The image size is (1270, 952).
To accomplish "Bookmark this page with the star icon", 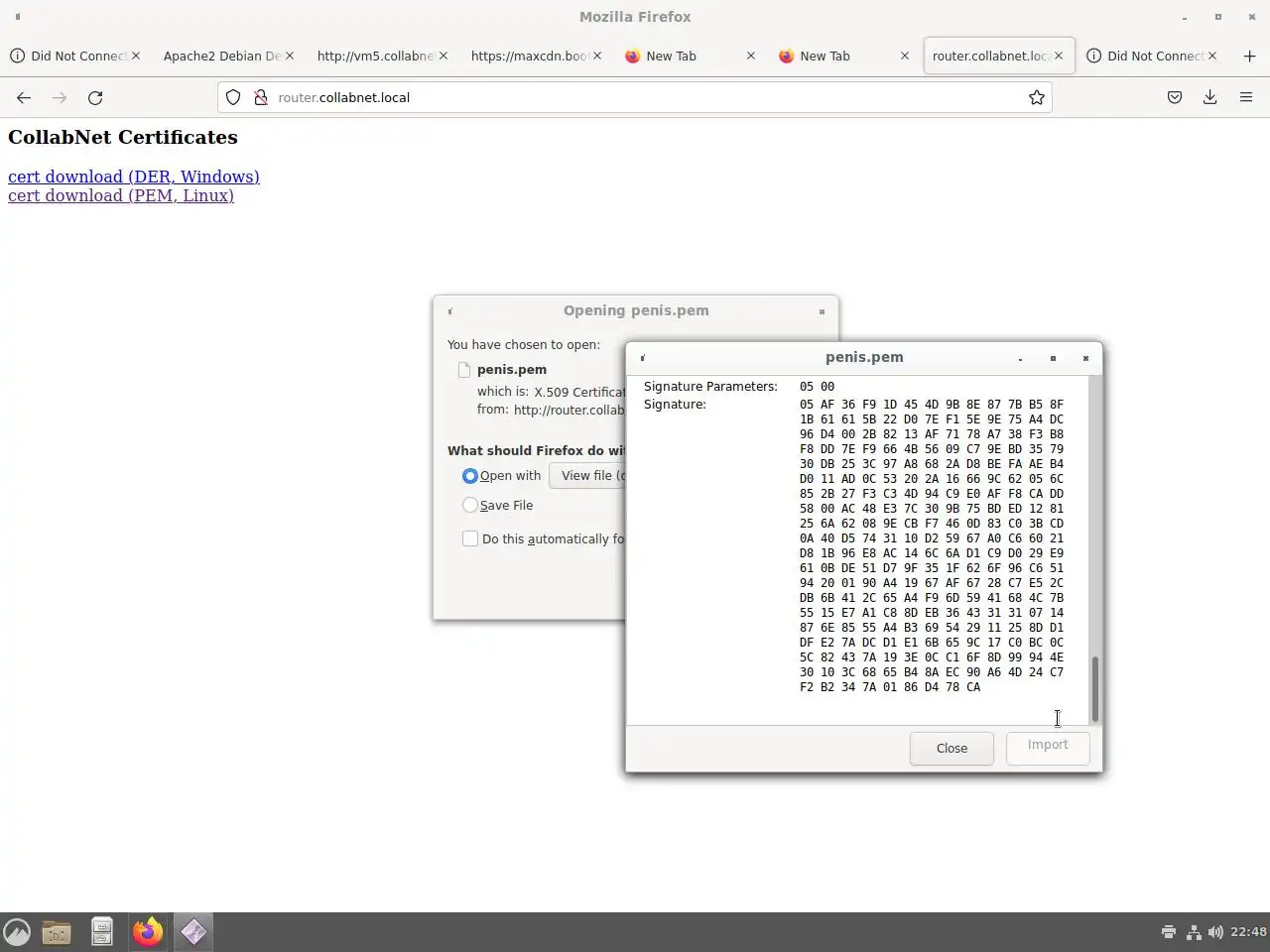I will pos(1037,97).
